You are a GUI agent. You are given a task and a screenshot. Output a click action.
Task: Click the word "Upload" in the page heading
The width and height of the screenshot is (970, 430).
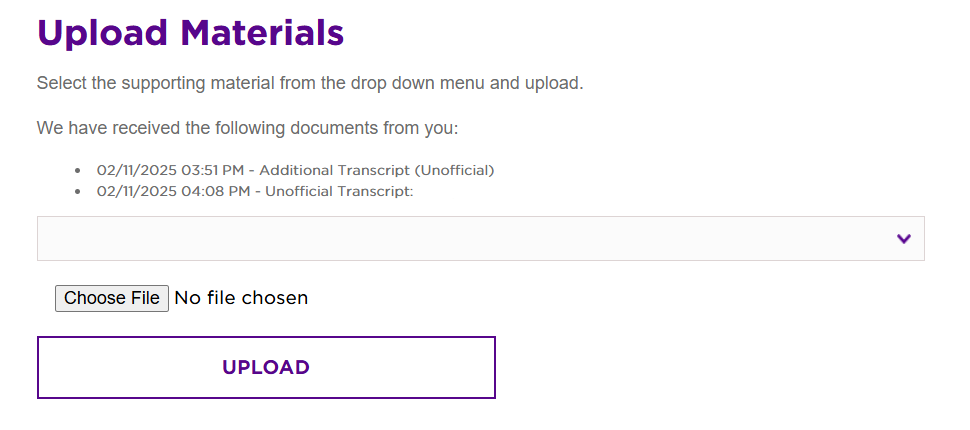pyautogui.click(x=103, y=34)
